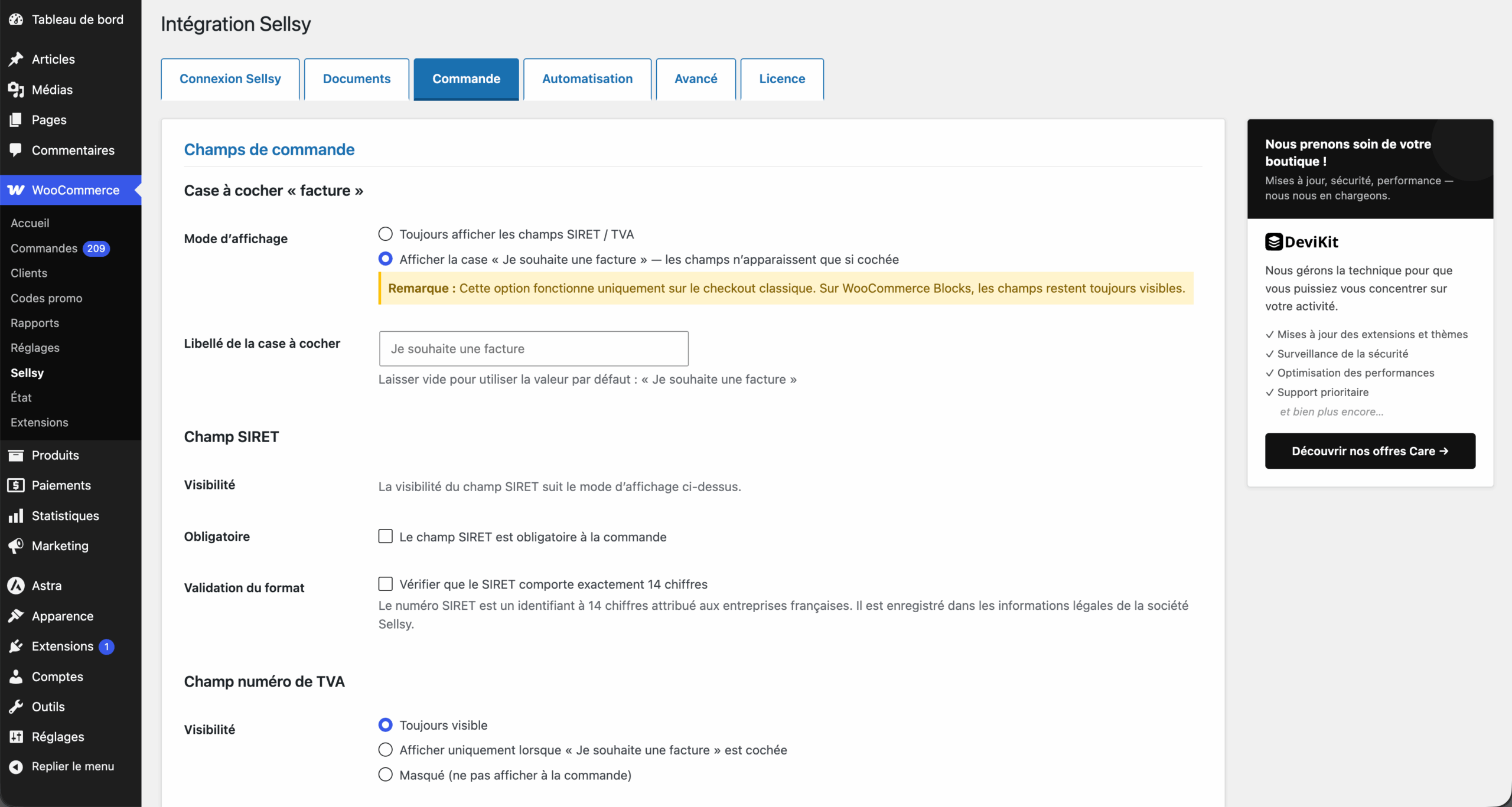The image size is (1512, 807).
Task: Click 'Laisser vide pour utiliser la valeur' hint
Action: pos(588,380)
